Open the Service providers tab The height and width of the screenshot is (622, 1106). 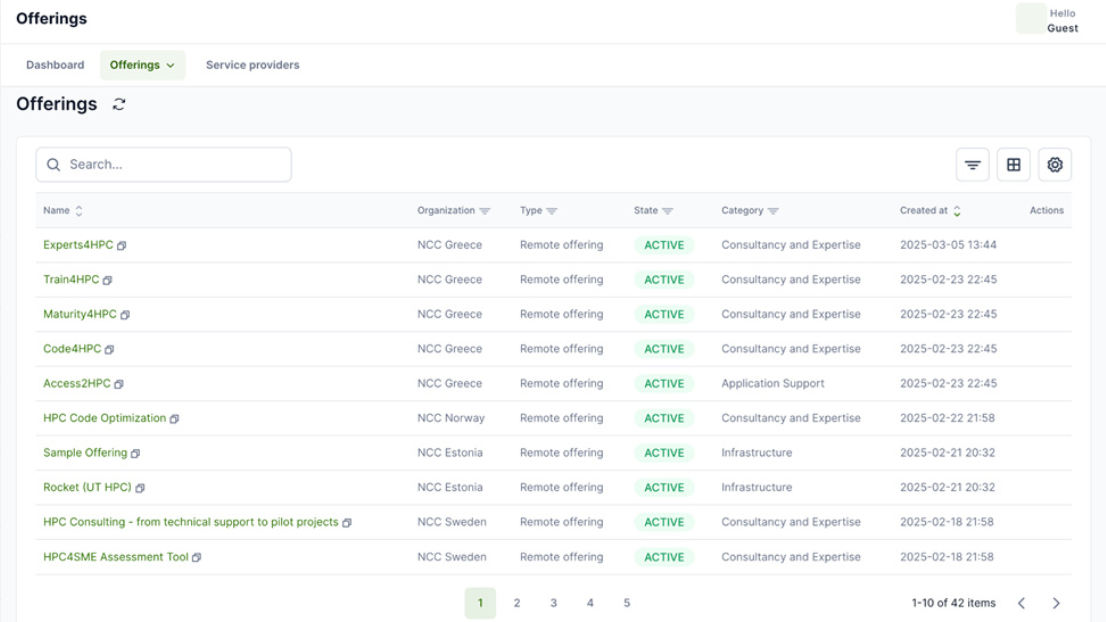tap(252, 65)
